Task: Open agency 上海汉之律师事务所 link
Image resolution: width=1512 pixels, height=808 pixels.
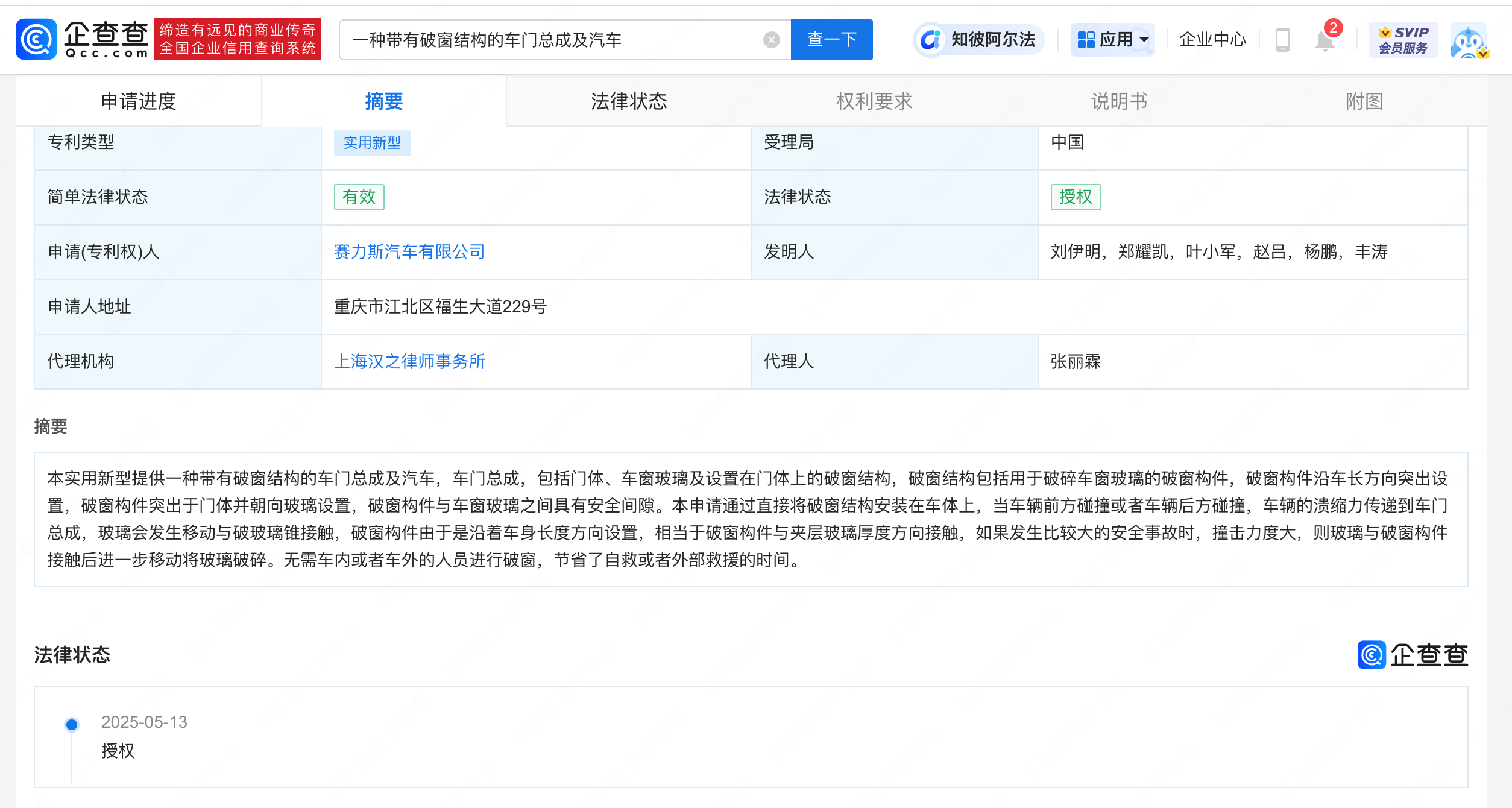Action: pyautogui.click(x=409, y=362)
